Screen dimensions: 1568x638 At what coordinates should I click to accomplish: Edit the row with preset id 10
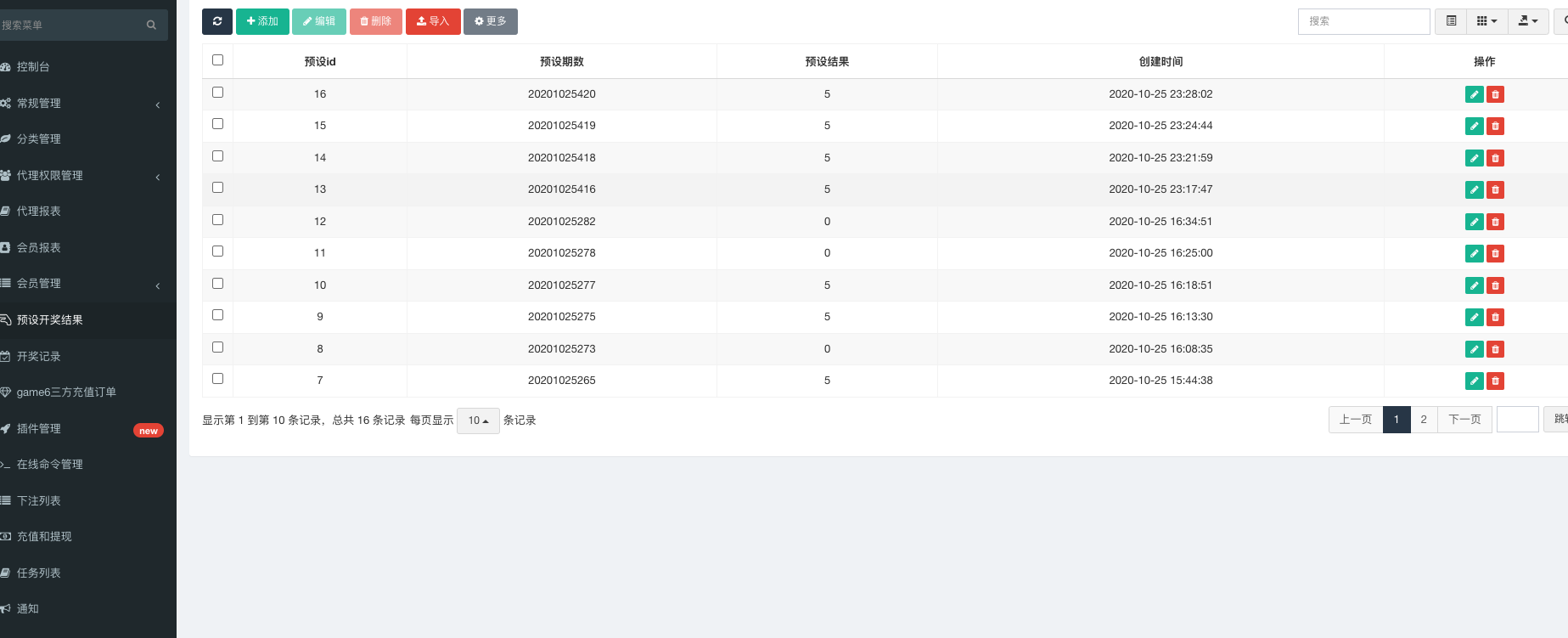[1475, 285]
